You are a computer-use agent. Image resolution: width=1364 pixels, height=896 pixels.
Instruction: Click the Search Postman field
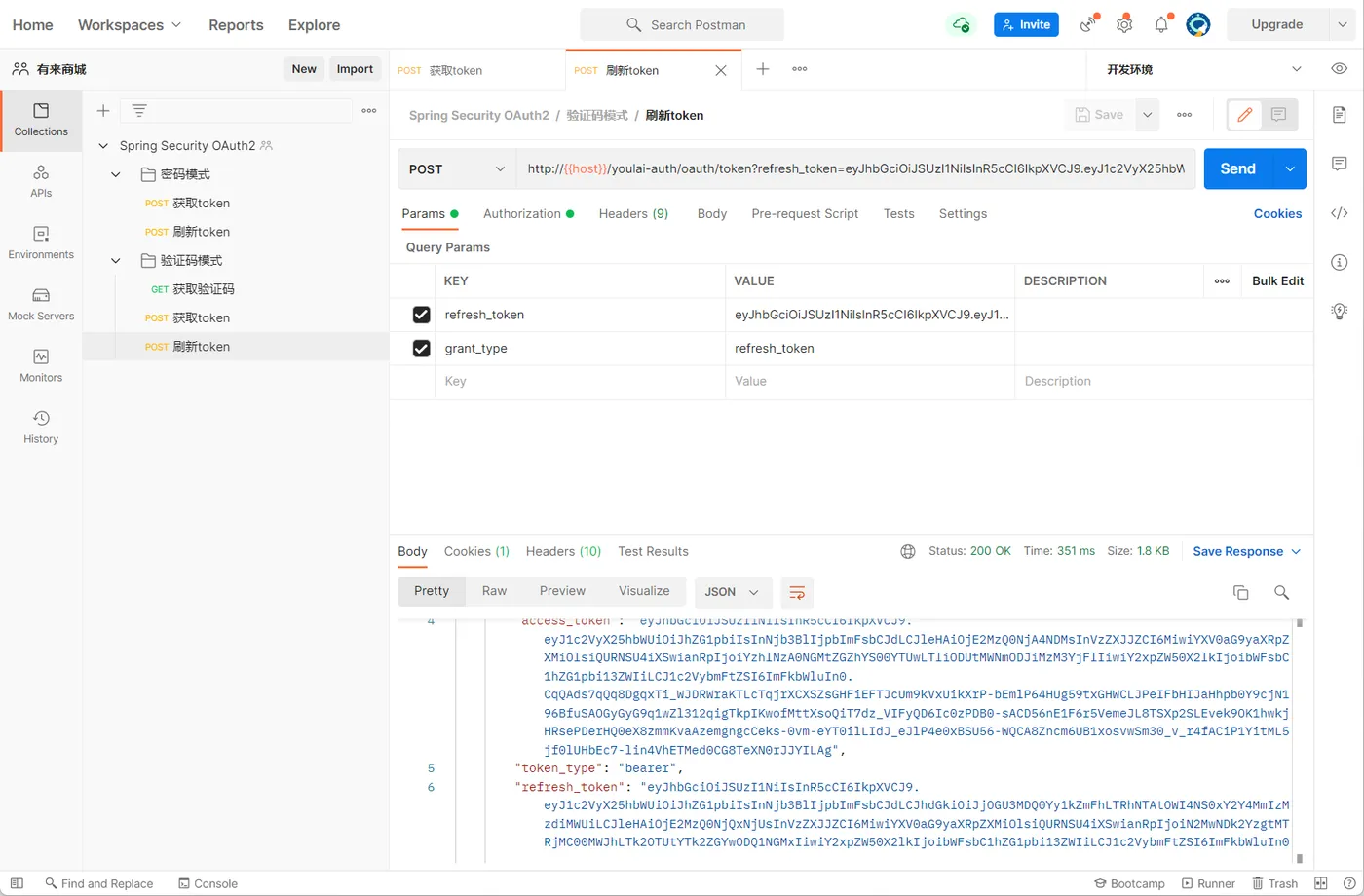click(x=682, y=24)
